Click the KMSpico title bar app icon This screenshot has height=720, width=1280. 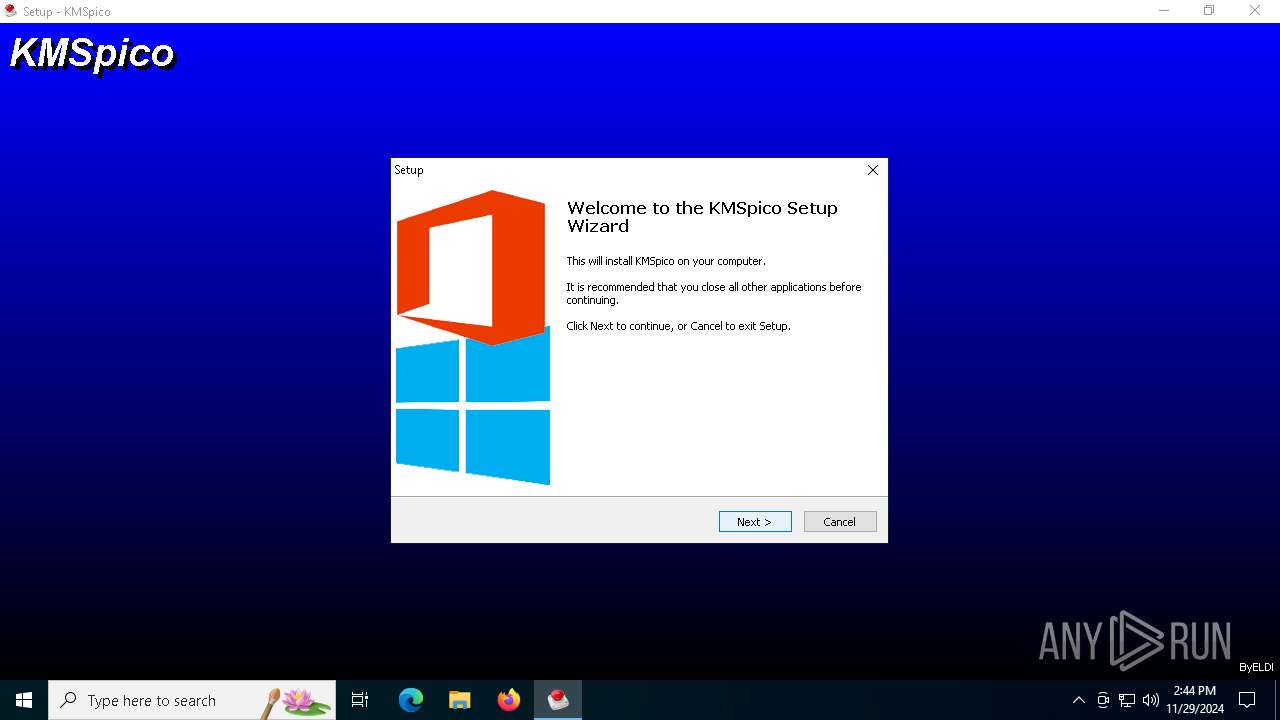(11, 11)
